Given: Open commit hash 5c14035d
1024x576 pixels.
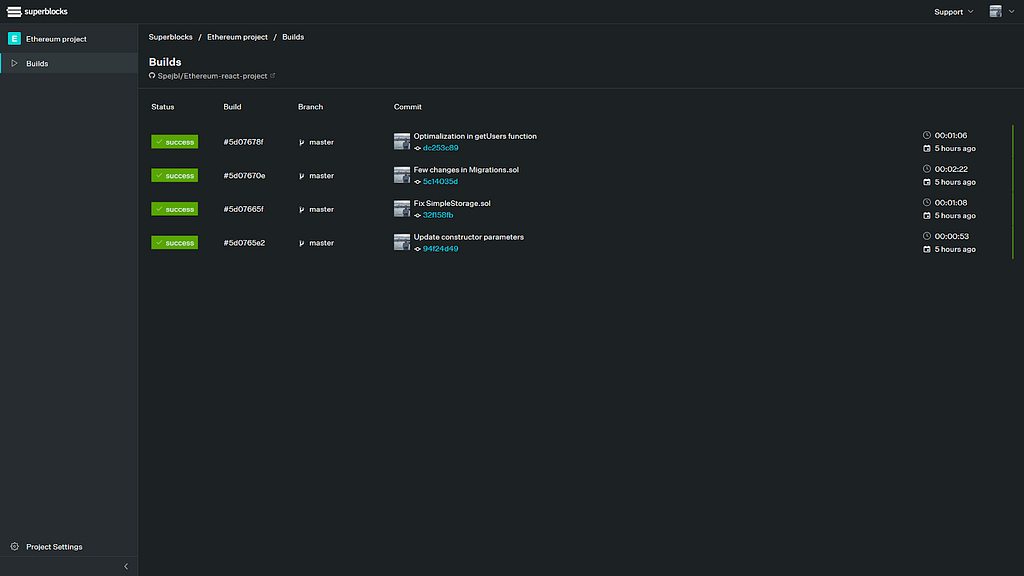Looking at the screenshot, I should point(440,182).
